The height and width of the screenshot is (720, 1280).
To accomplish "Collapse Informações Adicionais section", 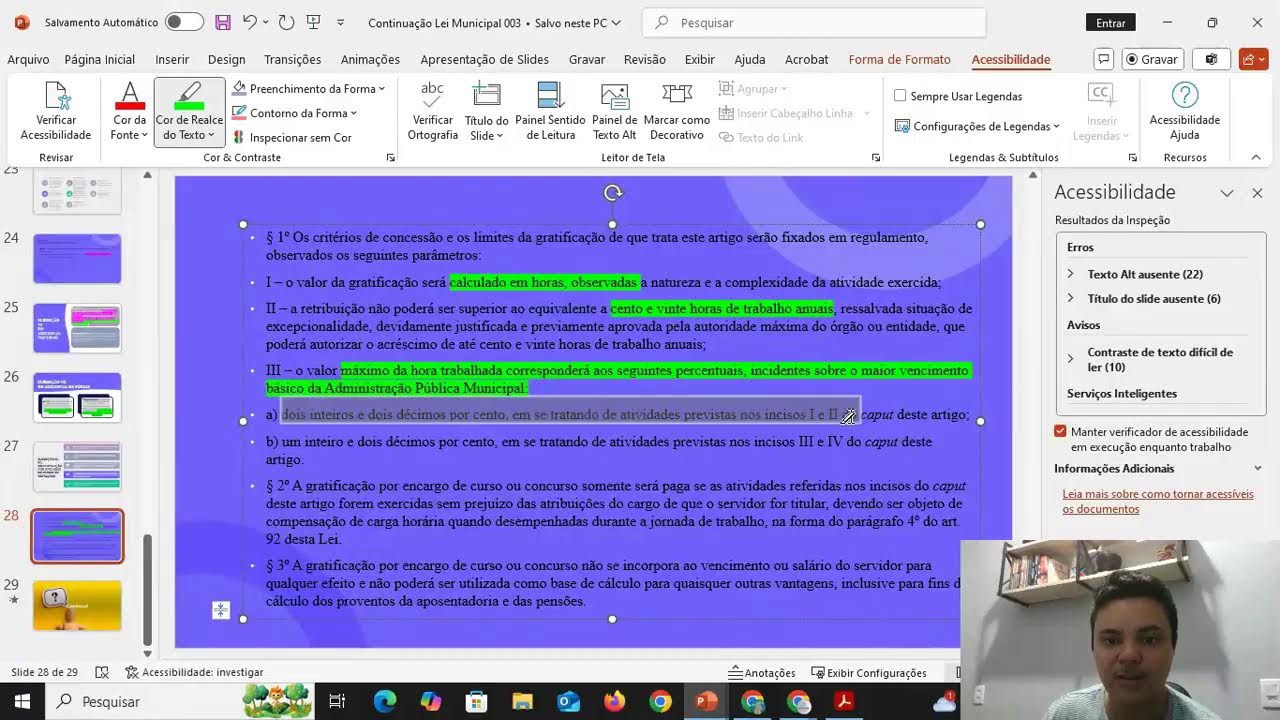I will coord(1258,468).
